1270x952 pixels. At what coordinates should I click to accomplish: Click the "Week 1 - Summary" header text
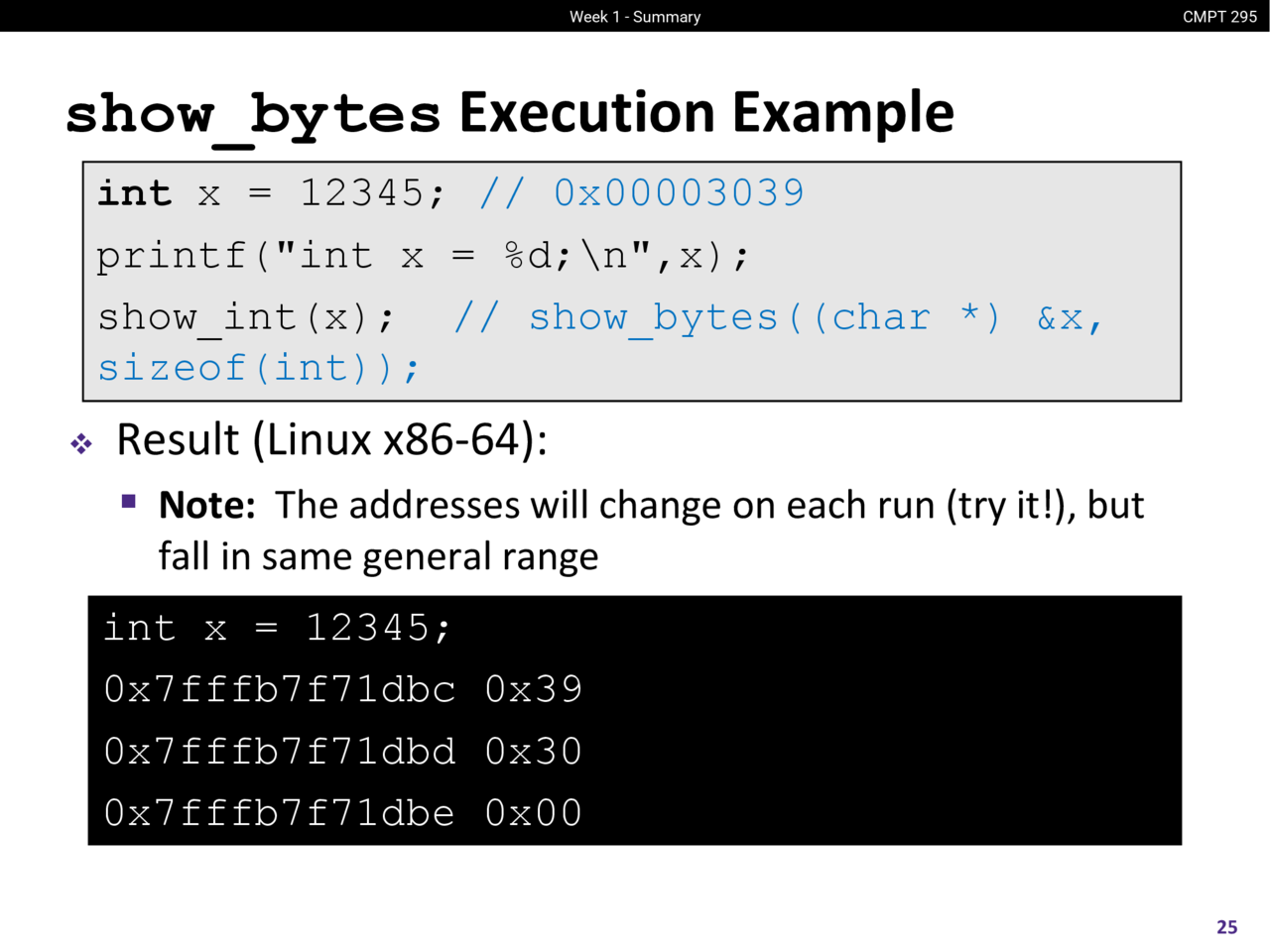click(635, 16)
